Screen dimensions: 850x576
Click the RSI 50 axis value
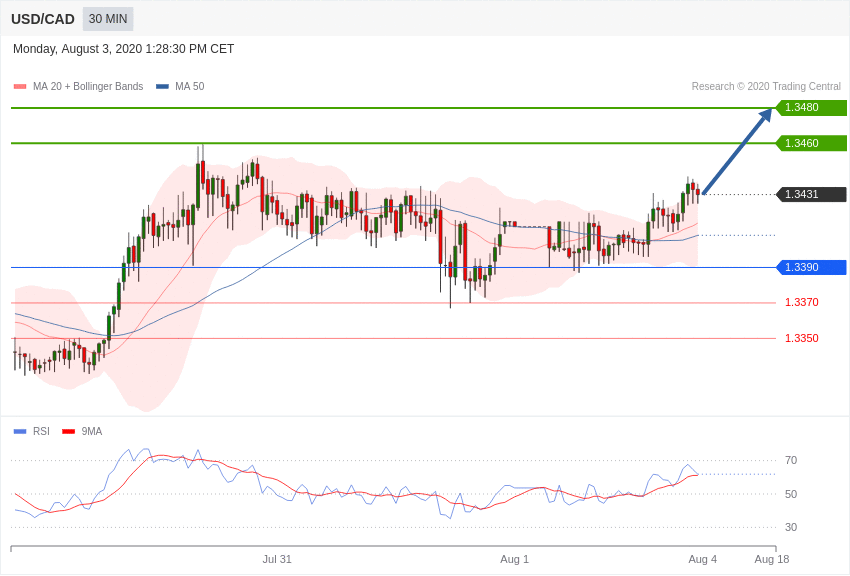click(x=791, y=494)
